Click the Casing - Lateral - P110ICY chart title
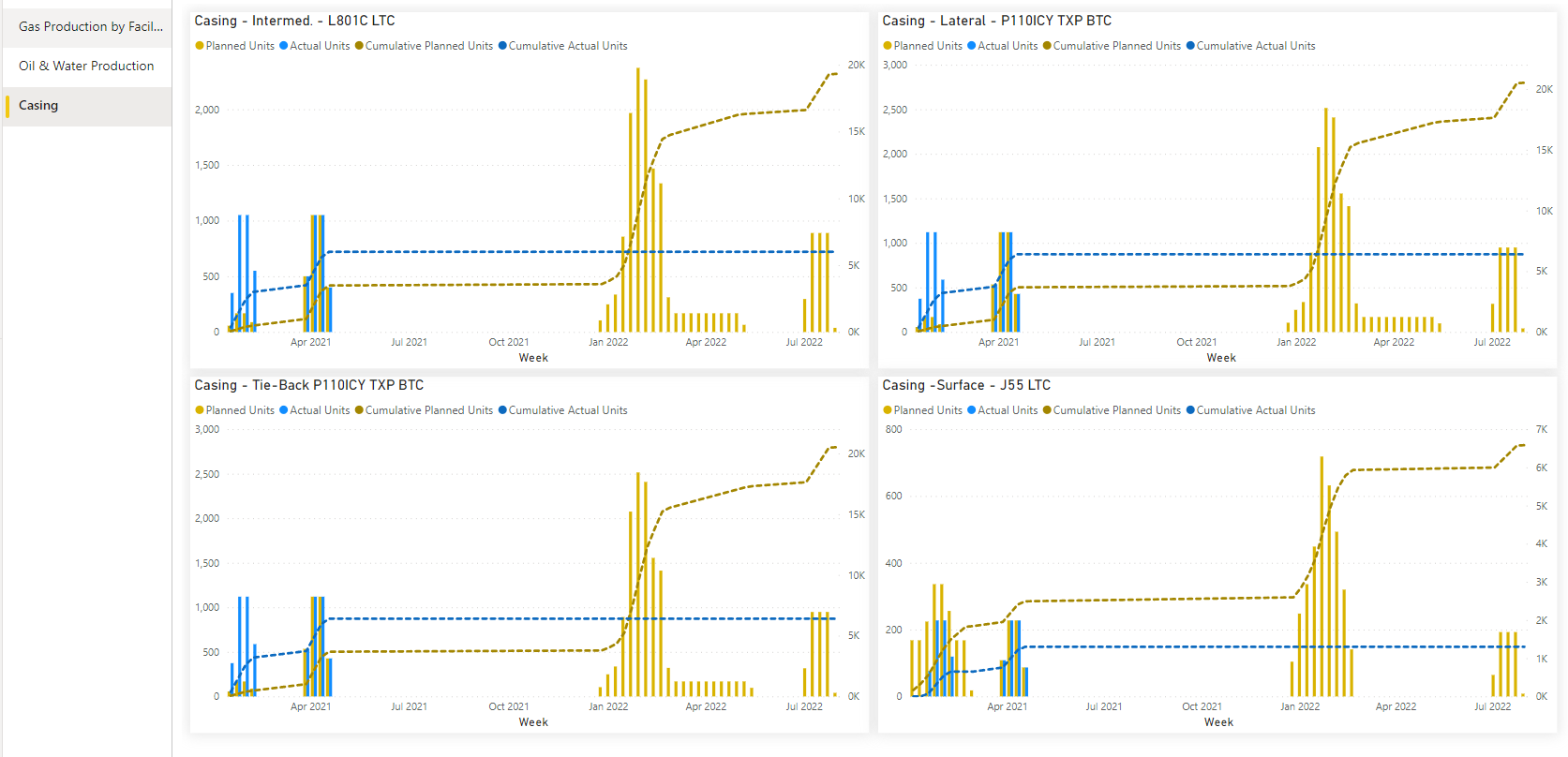This screenshot has width=1568, height=757. tap(996, 21)
